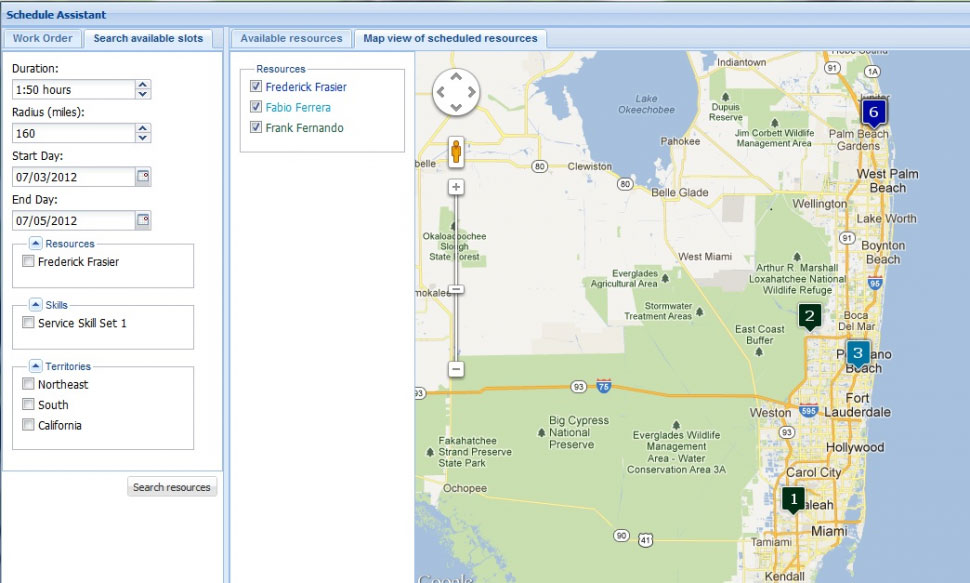Pan the map up with the arrow
The height and width of the screenshot is (583, 970).
click(x=456, y=77)
